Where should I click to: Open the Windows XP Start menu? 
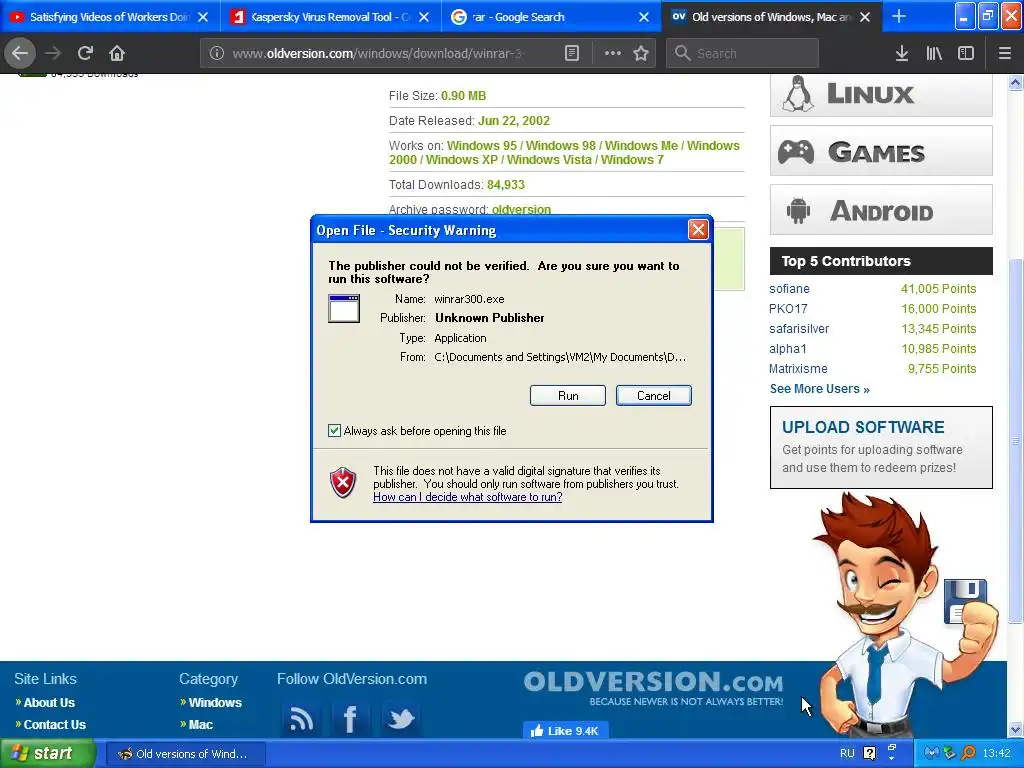(x=48, y=754)
